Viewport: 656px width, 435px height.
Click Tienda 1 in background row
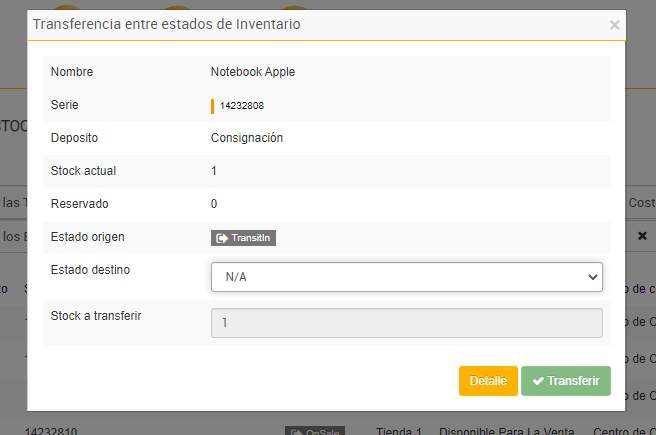[x=399, y=432]
